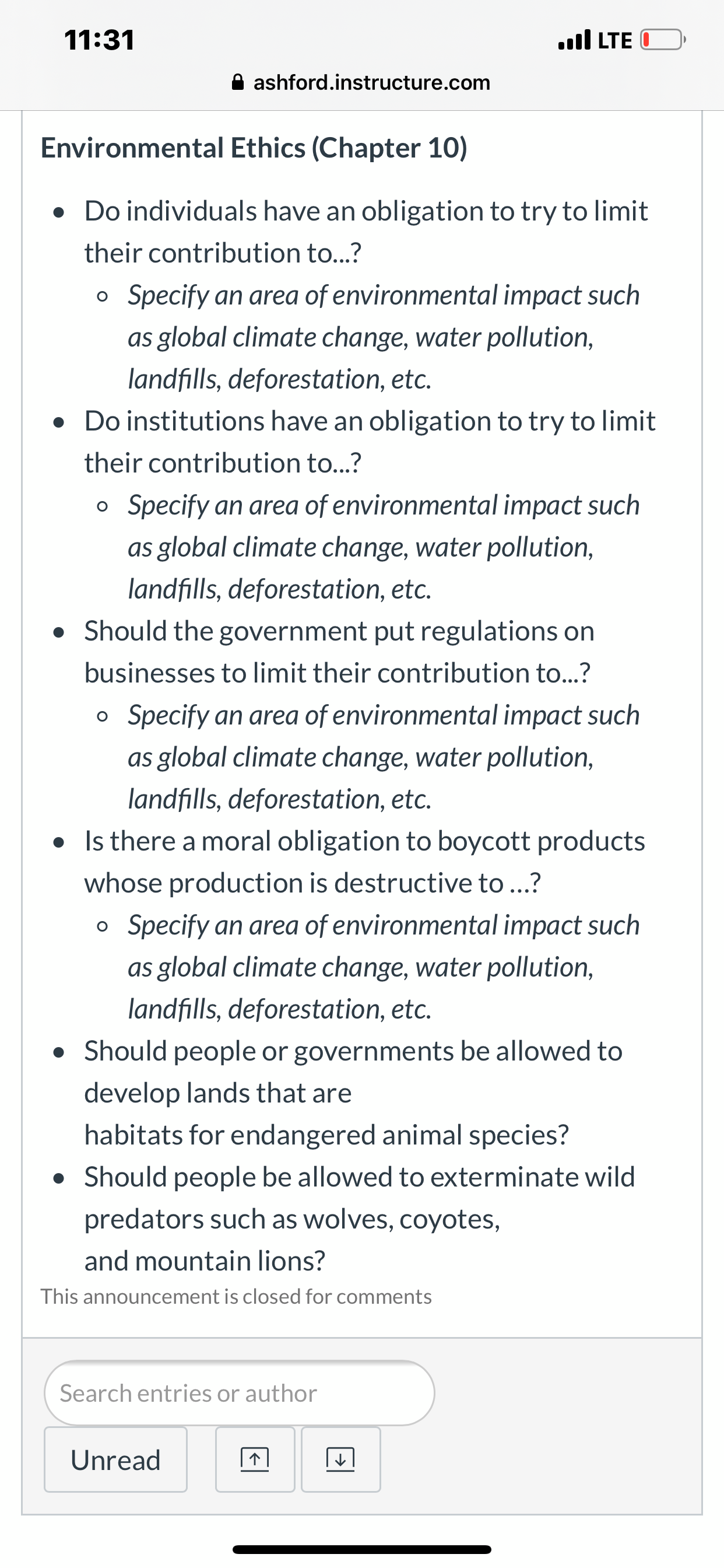
Task: Tap the iOS home indicator bar
Action: click(x=362, y=1549)
